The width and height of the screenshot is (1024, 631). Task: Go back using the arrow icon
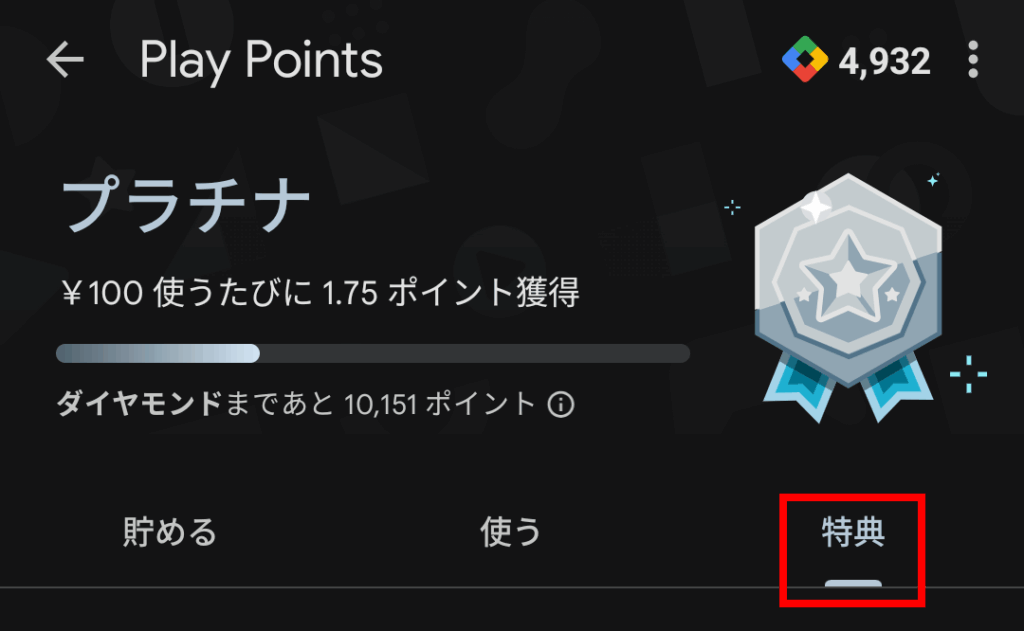(x=65, y=59)
